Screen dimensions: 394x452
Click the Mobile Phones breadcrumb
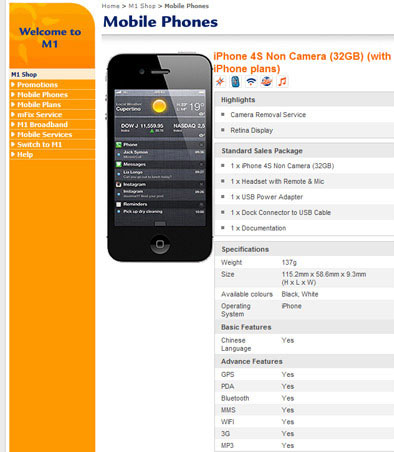[x=186, y=6]
